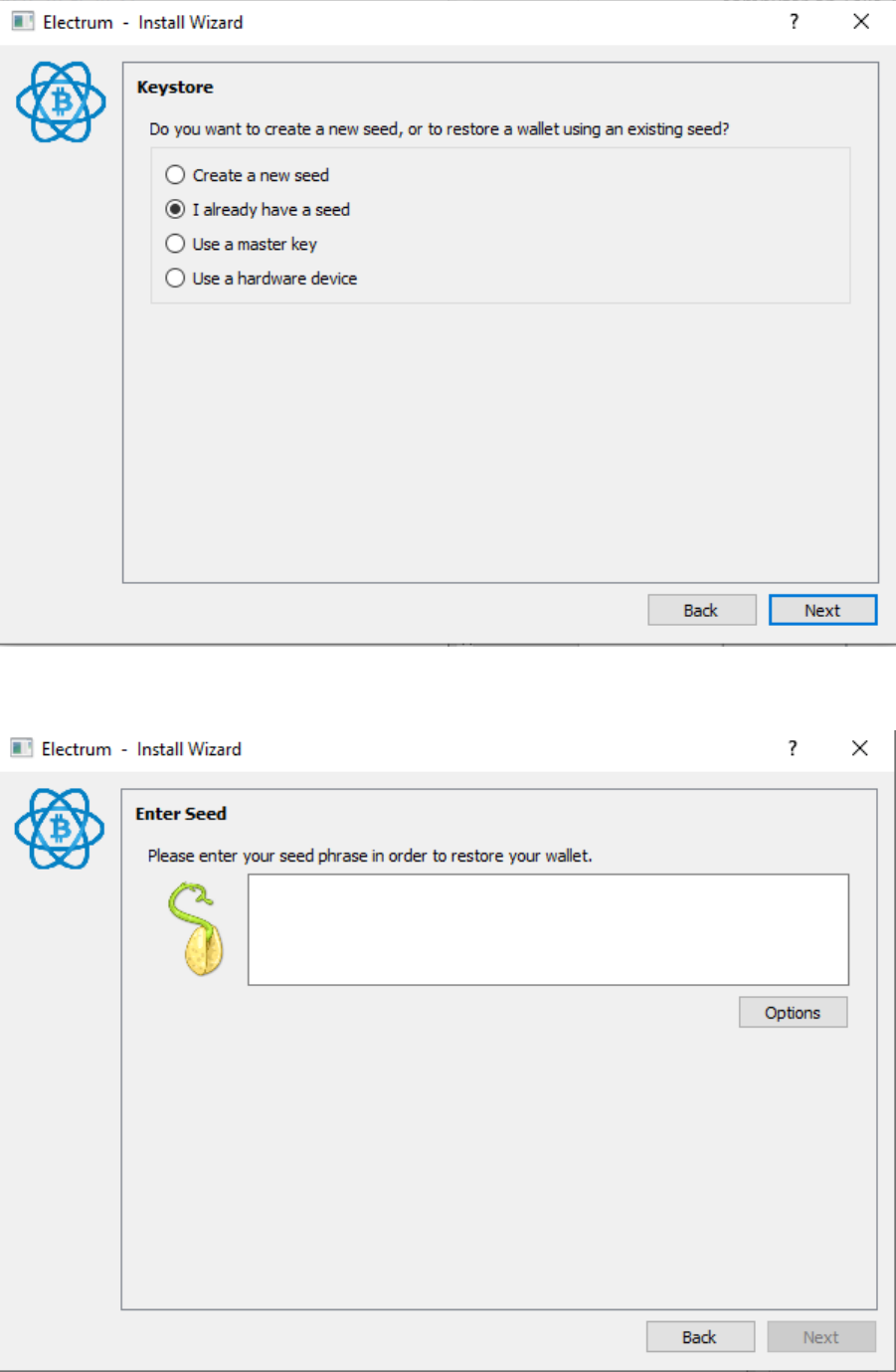
Task: Click the Keystore window's title bar text
Action: (x=142, y=22)
